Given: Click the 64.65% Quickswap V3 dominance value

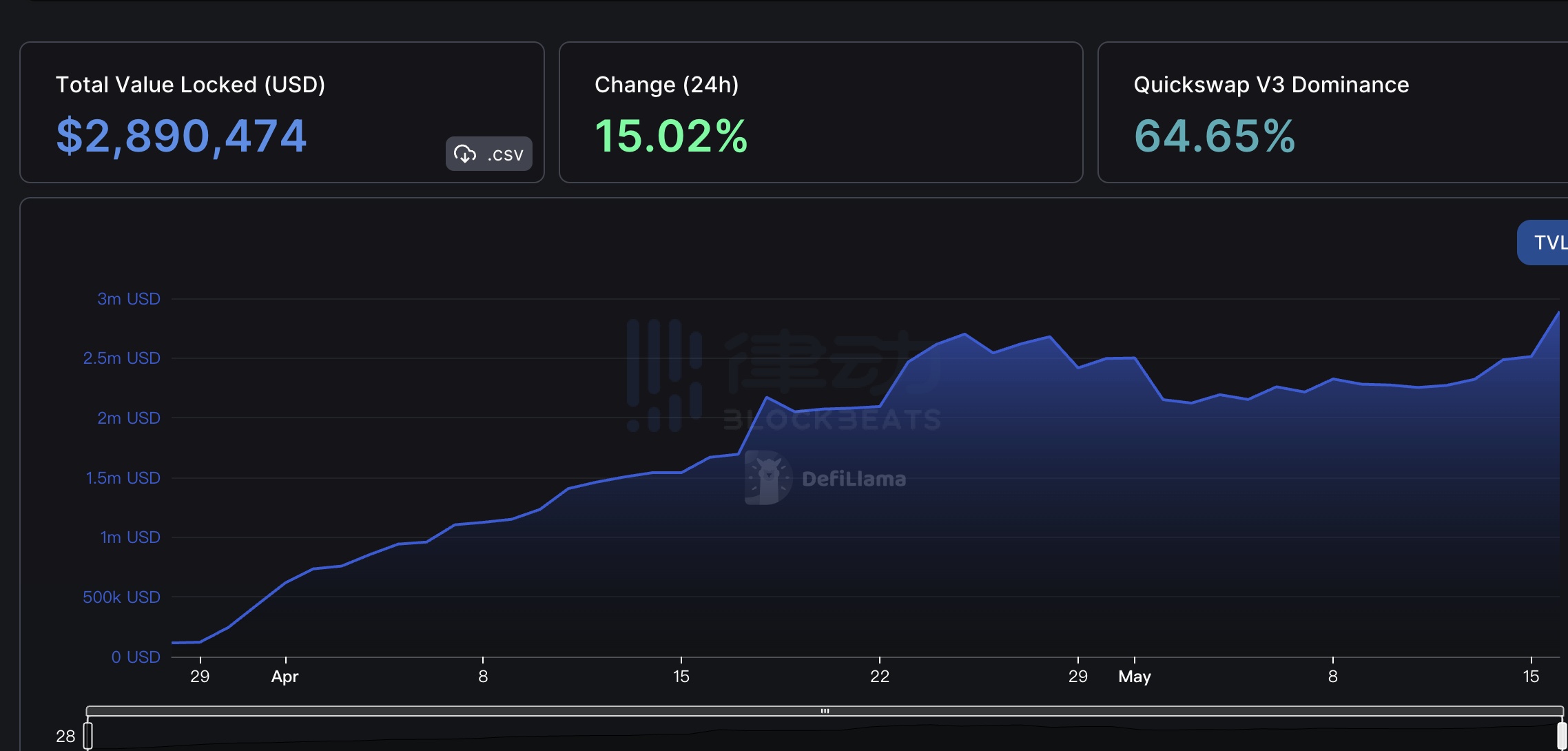Looking at the screenshot, I should tap(1215, 136).
